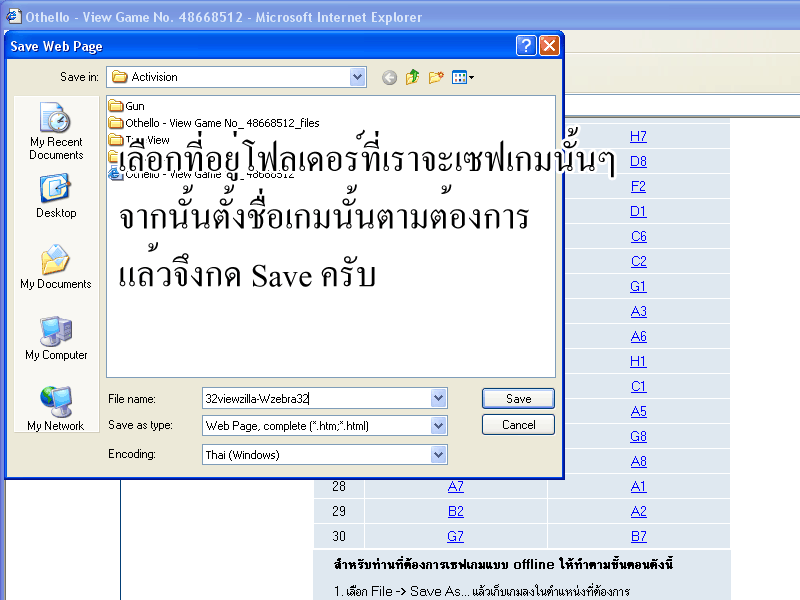Image resolution: width=800 pixels, height=600 pixels.
Task: Follow the C6 move link
Action: pyautogui.click(x=638, y=236)
